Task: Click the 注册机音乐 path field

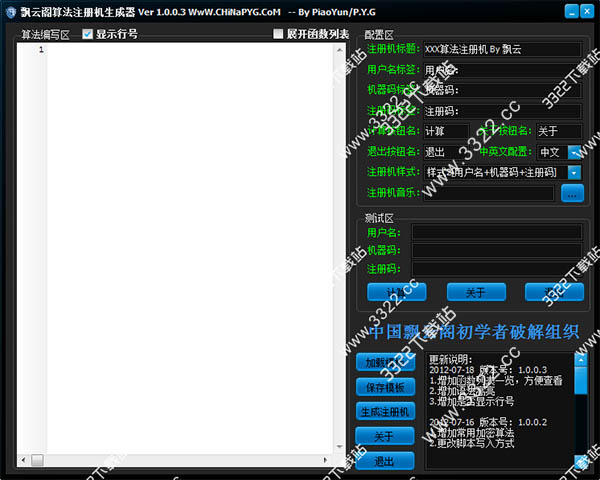Action: 489,193
